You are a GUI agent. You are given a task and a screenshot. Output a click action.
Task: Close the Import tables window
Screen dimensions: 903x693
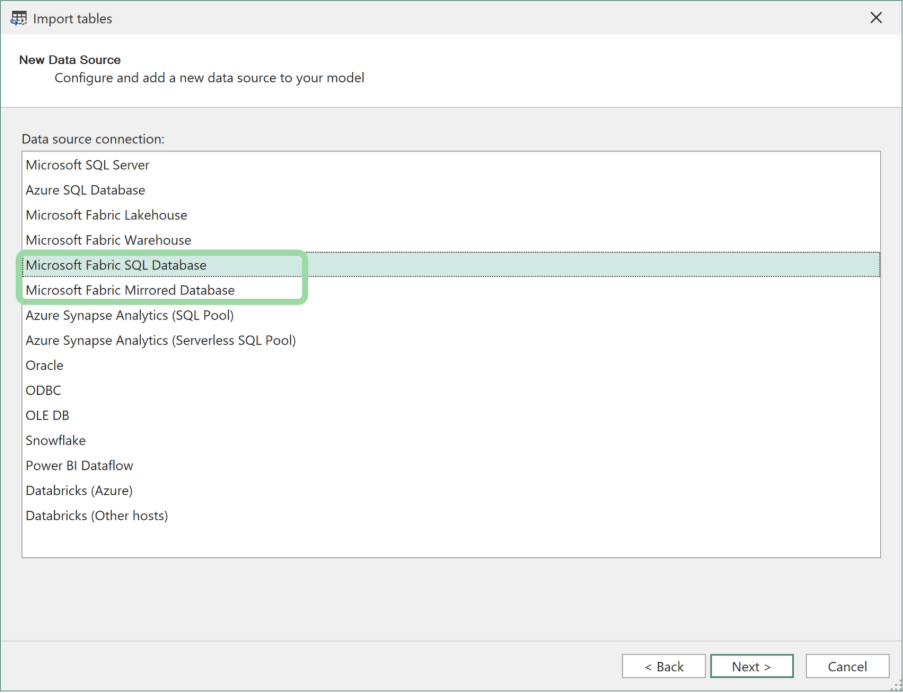pos(876,18)
